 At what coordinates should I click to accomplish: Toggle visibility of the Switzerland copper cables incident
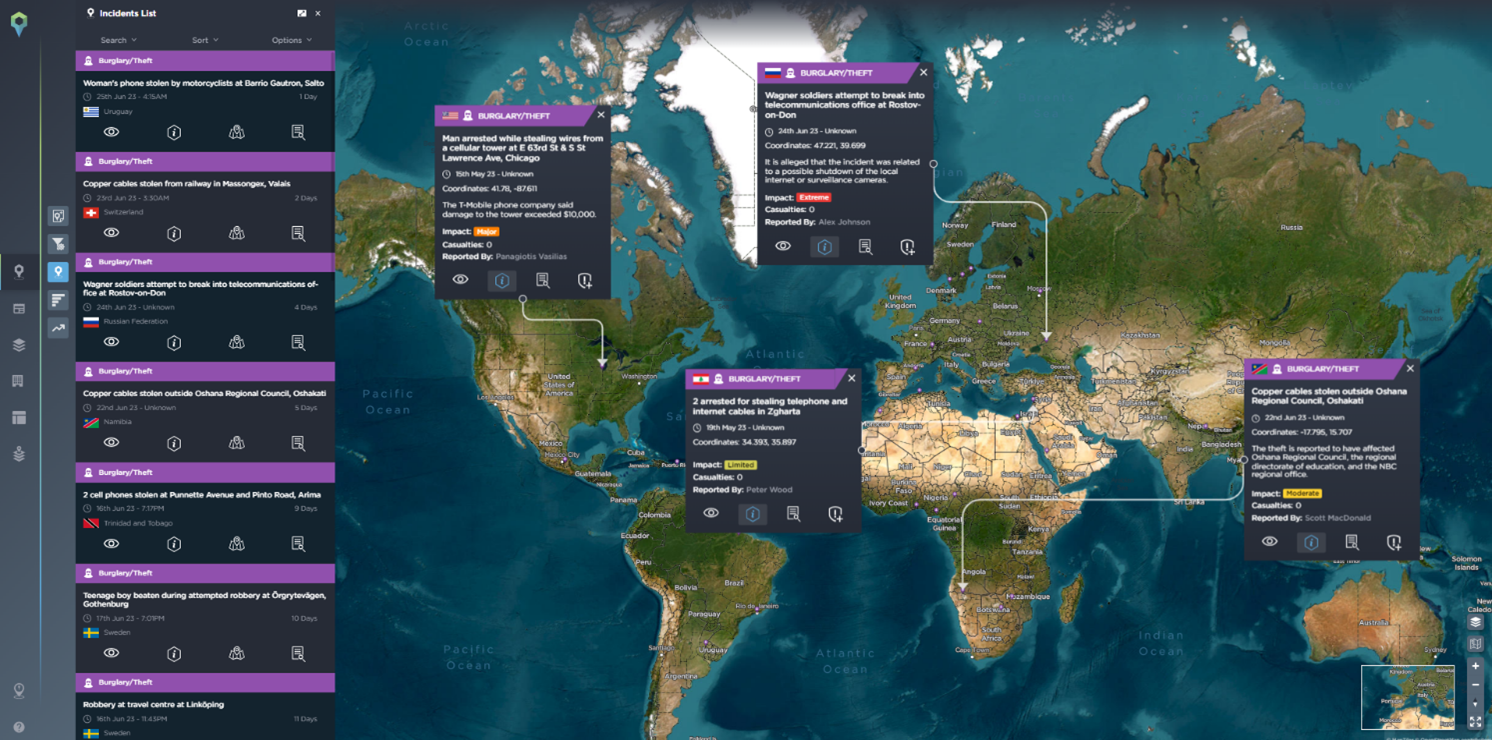click(111, 233)
